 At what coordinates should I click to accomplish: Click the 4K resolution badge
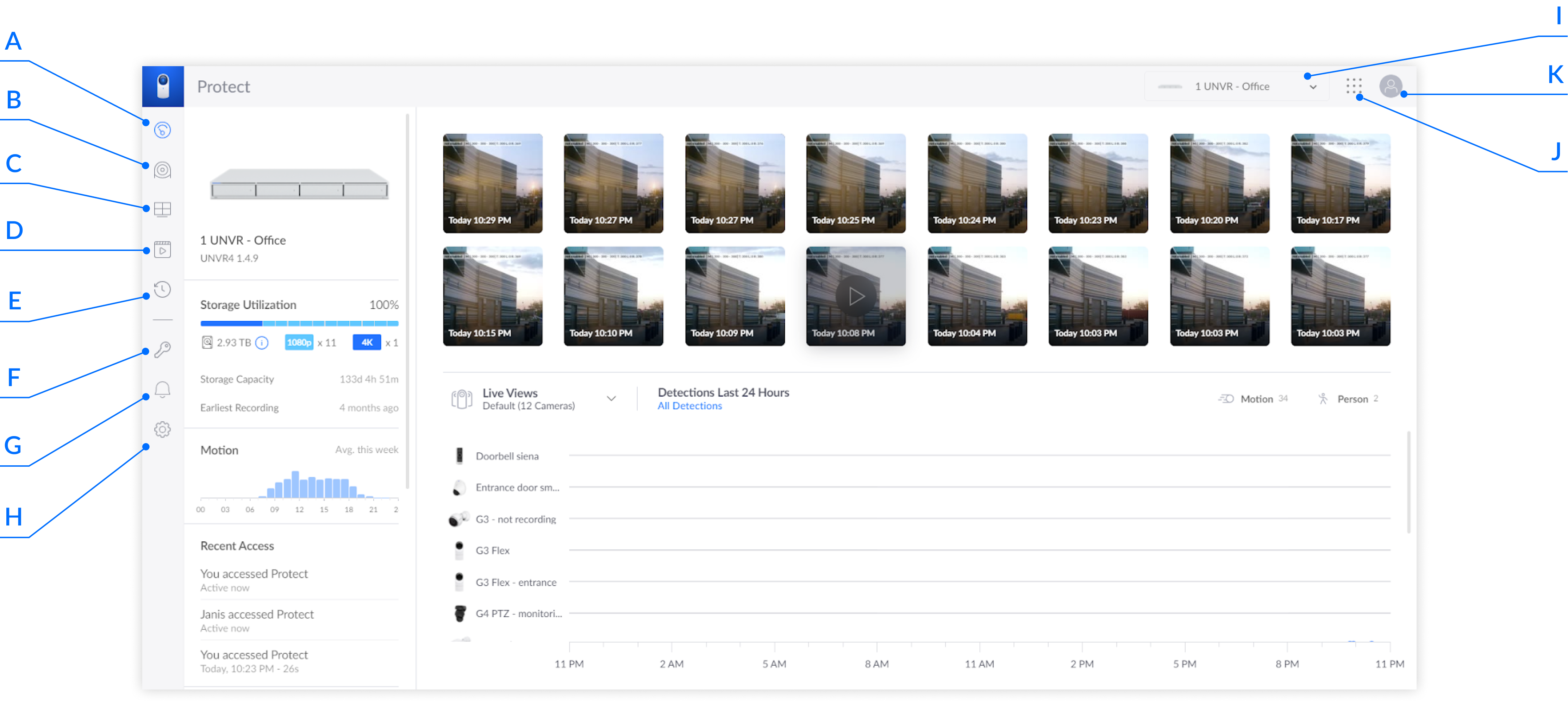click(367, 342)
